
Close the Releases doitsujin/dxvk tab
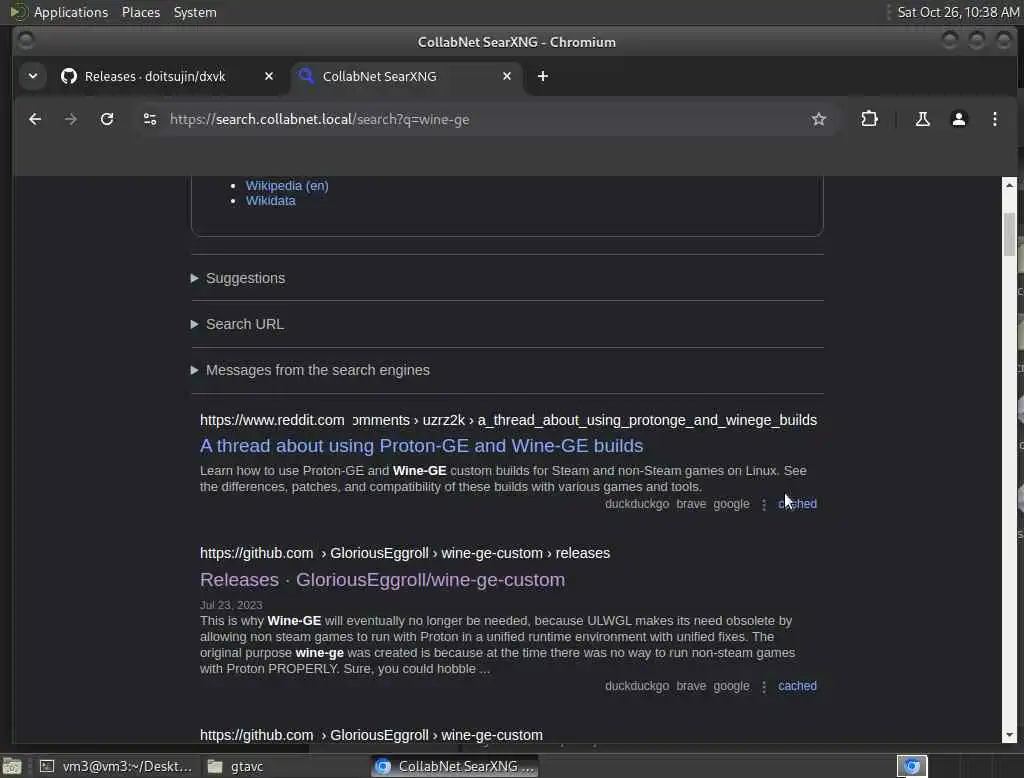coord(268,76)
